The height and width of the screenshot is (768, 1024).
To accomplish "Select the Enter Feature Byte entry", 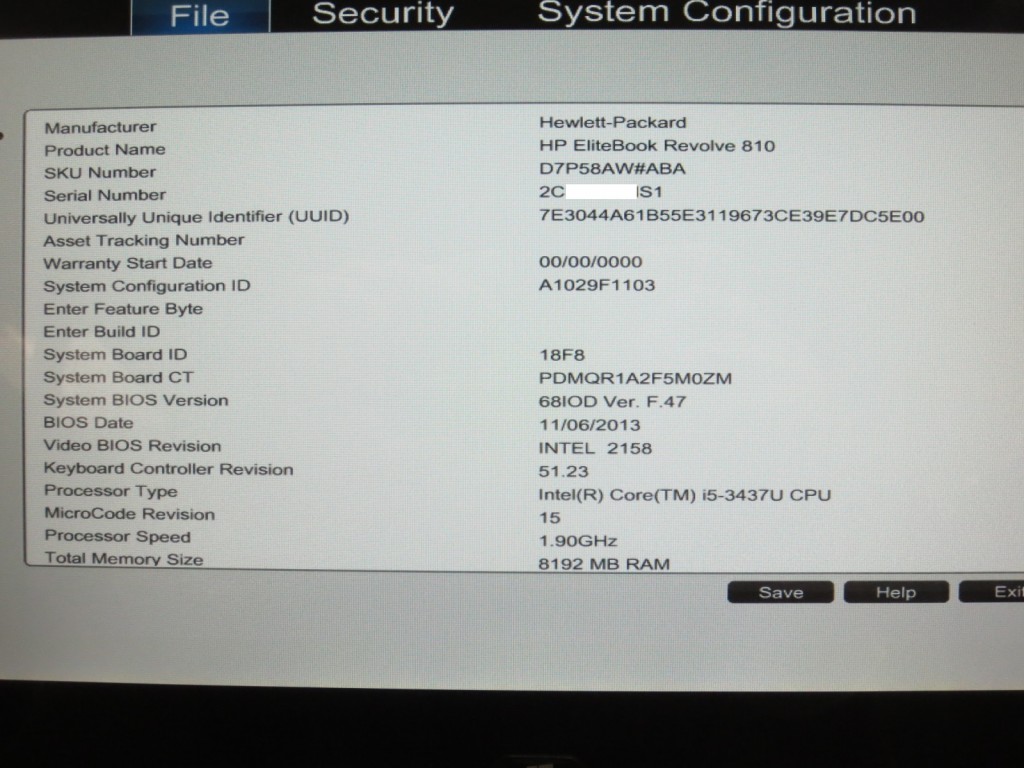I will point(123,309).
